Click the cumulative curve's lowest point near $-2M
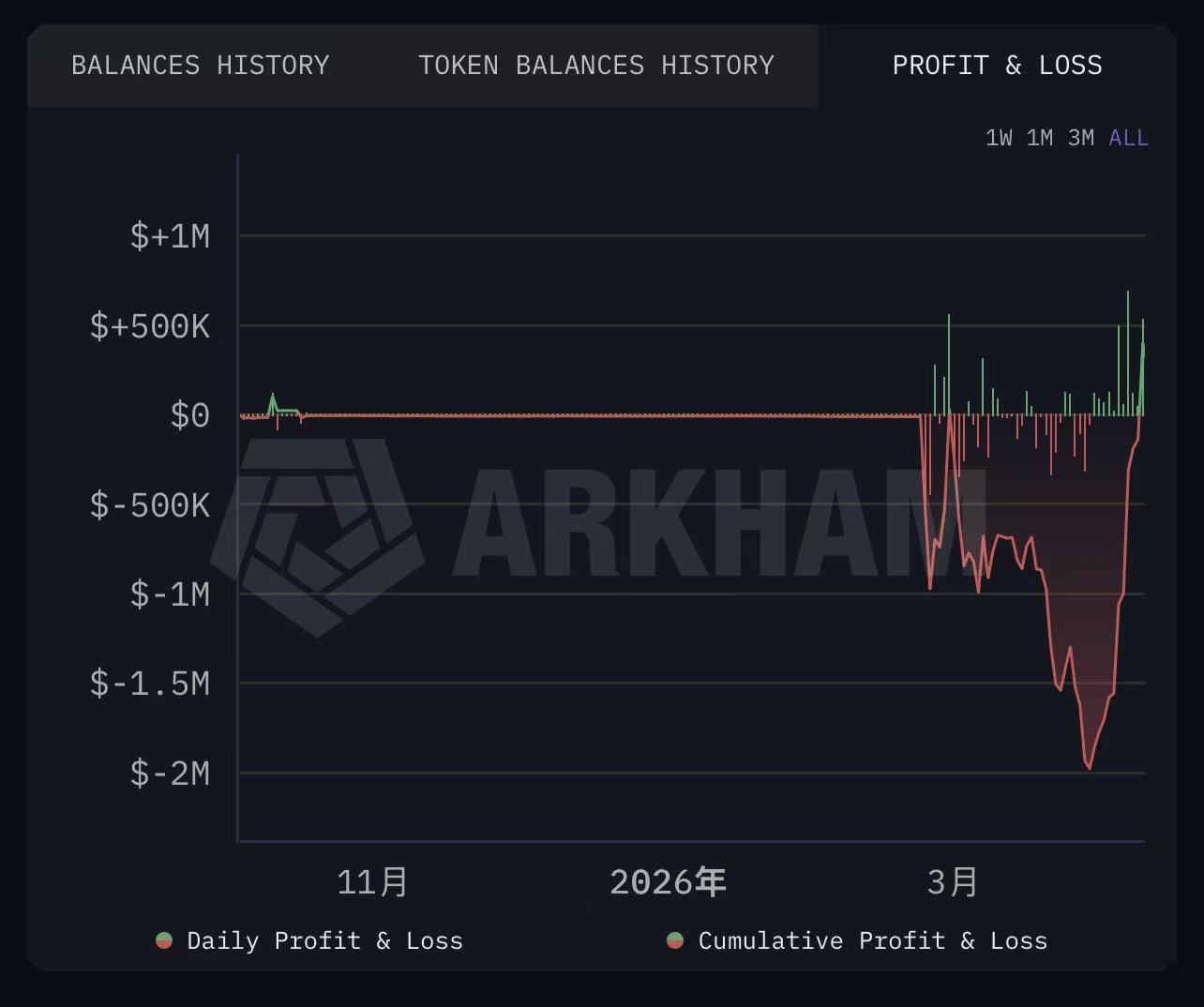This screenshot has width=1204, height=1007. pyautogui.click(x=1089, y=769)
